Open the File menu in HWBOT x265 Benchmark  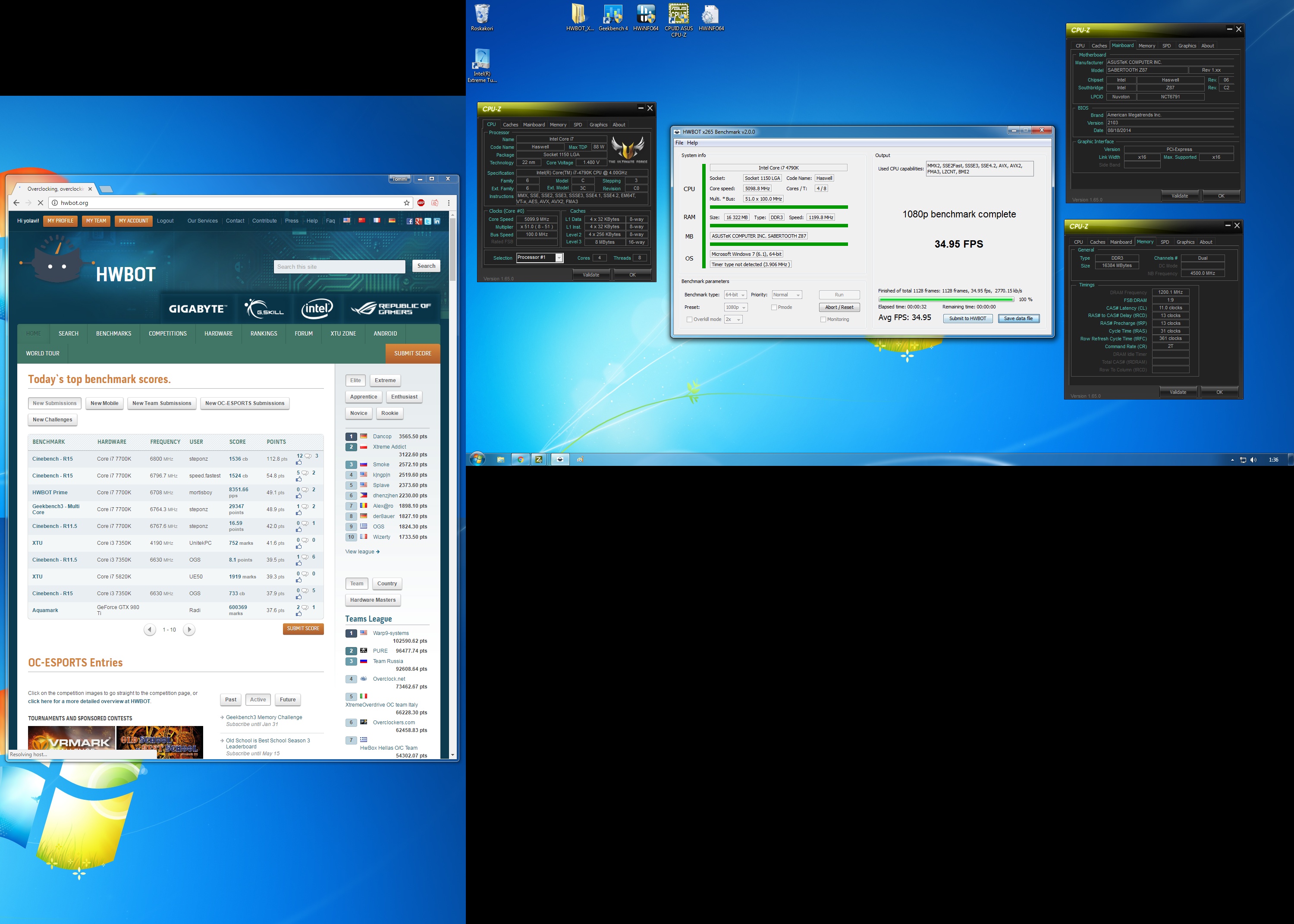[679, 143]
